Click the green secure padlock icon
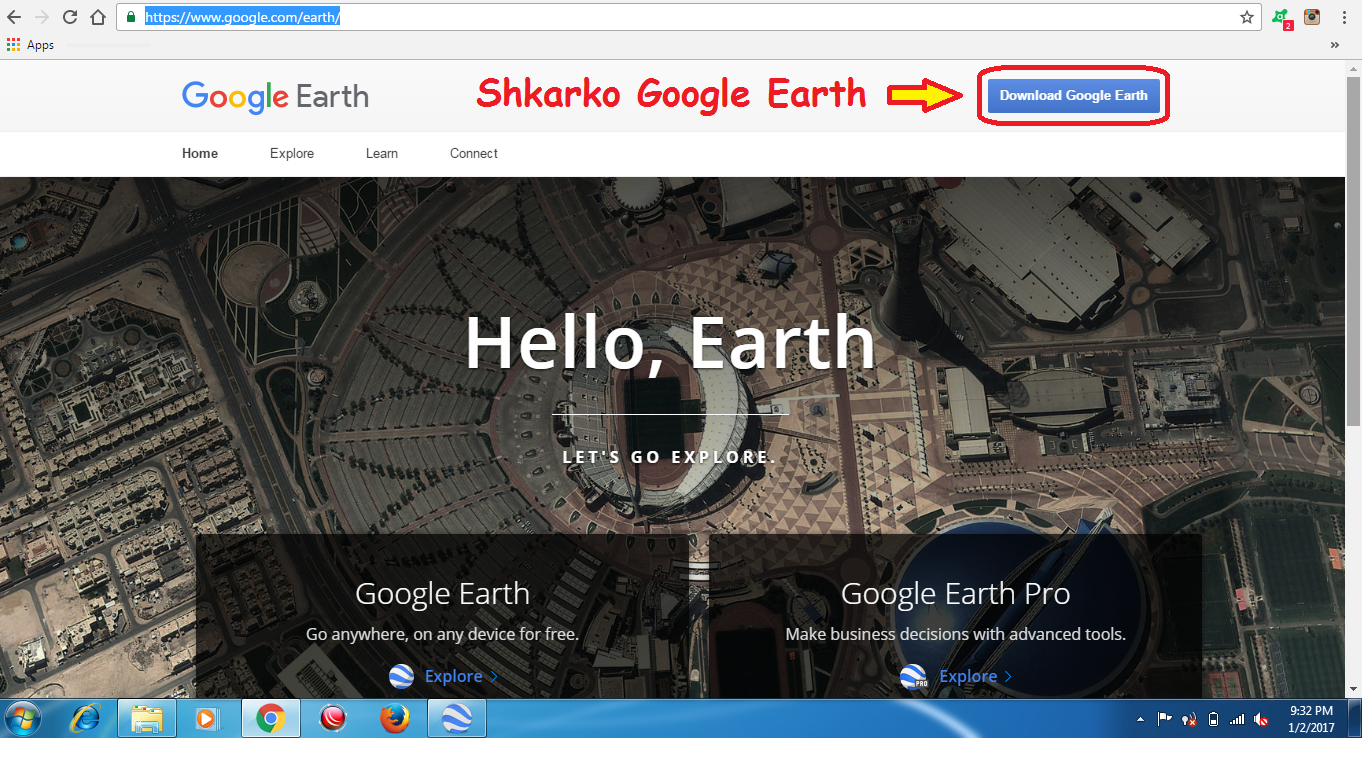This screenshot has width=1366, height=768. tap(131, 17)
